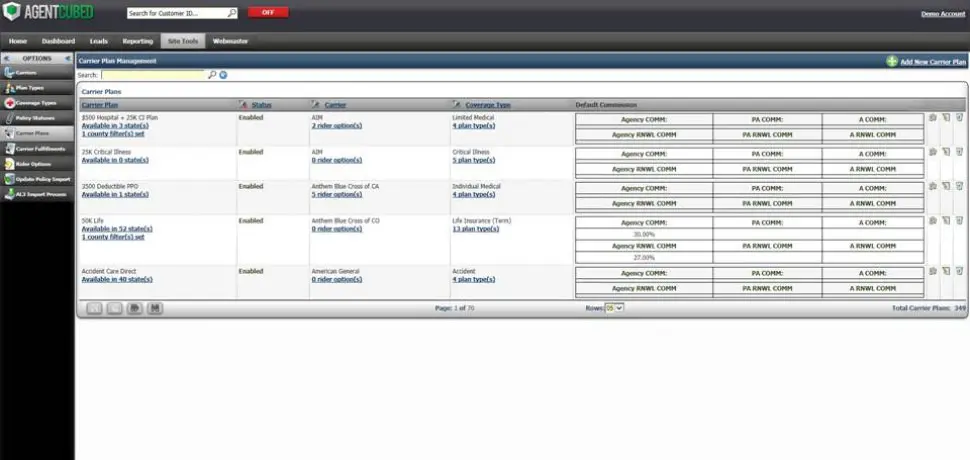The height and width of the screenshot is (460, 970).
Task: Delete the 25K Critical Illness plan via trash icon
Action: click(959, 151)
